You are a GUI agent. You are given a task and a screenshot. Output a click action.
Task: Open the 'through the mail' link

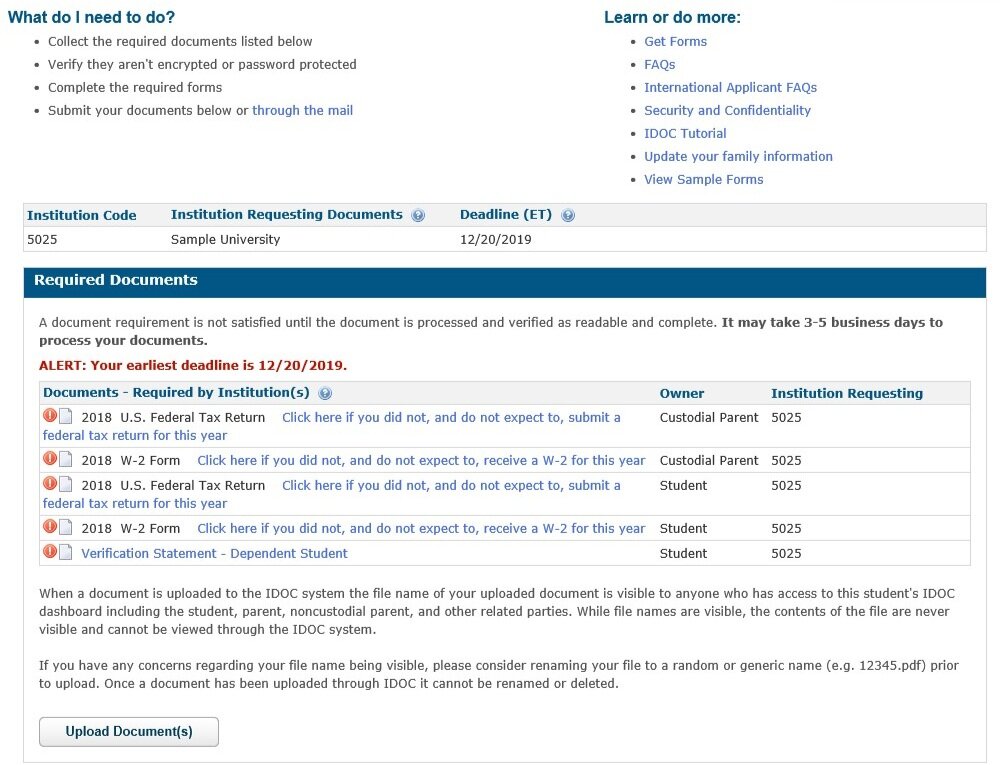(302, 110)
